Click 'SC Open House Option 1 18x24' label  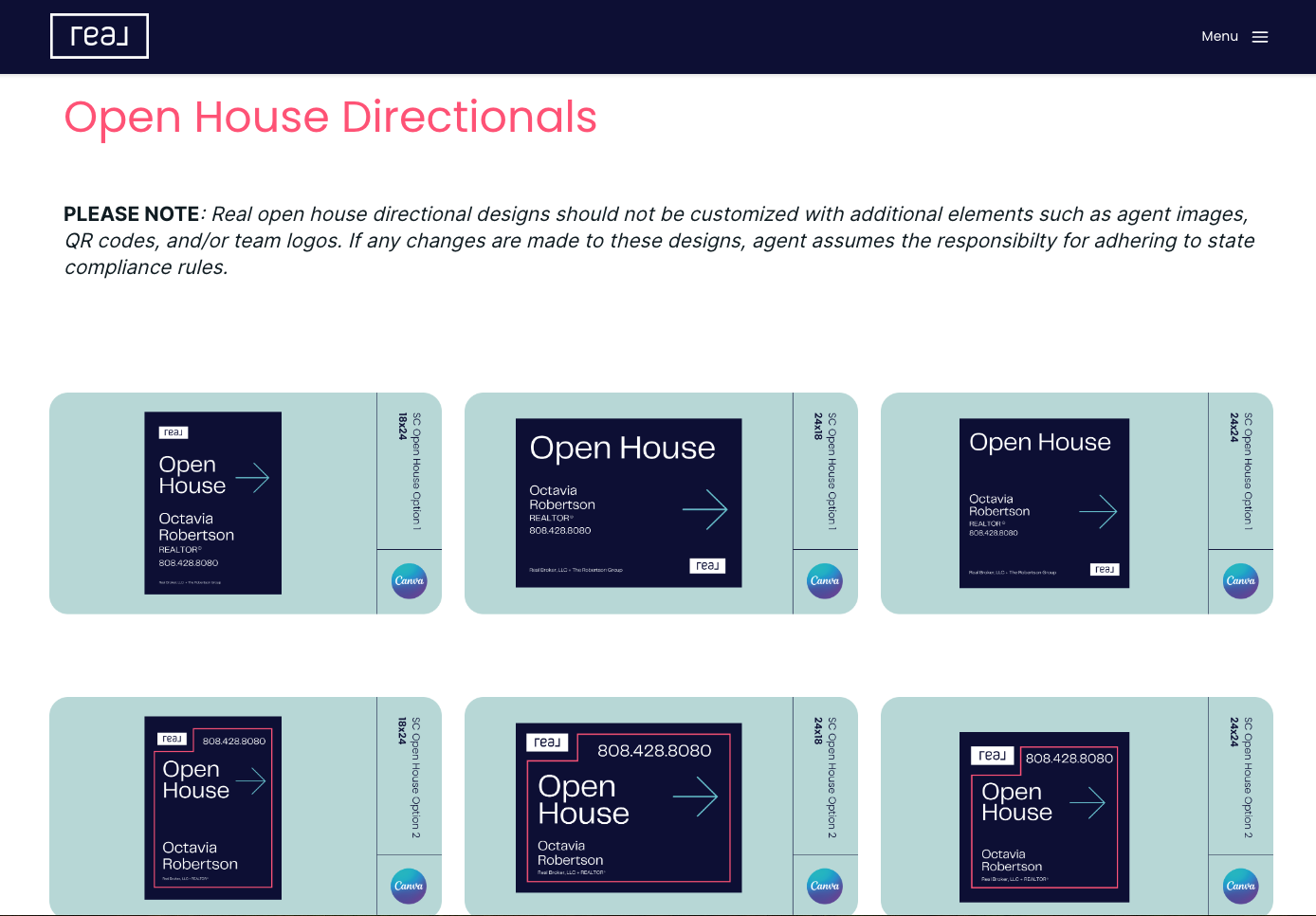coord(410,470)
